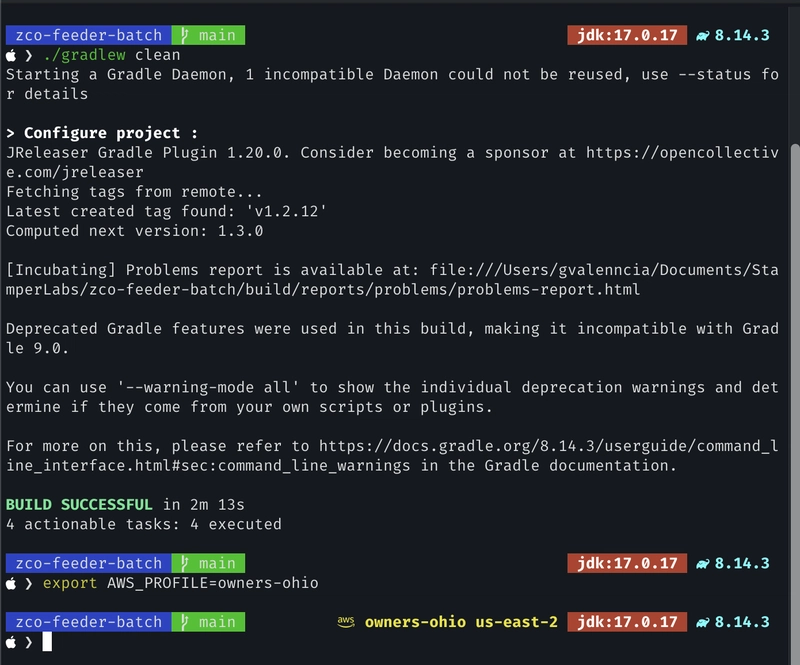Open the opencollective JReleaser sponsor URL

click(x=682, y=153)
